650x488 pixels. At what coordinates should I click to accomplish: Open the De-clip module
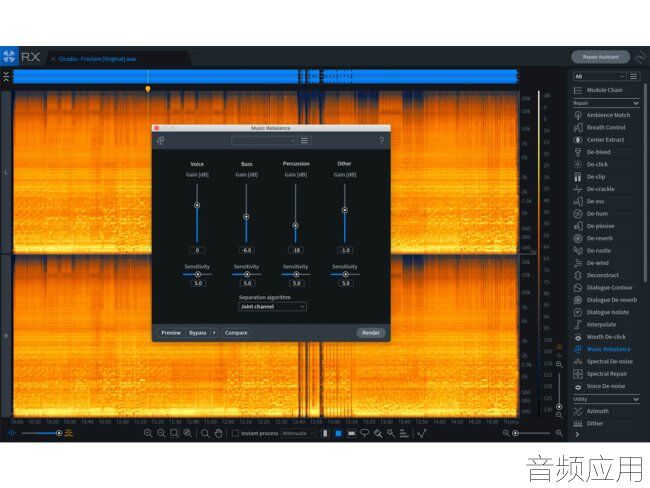[589, 177]
